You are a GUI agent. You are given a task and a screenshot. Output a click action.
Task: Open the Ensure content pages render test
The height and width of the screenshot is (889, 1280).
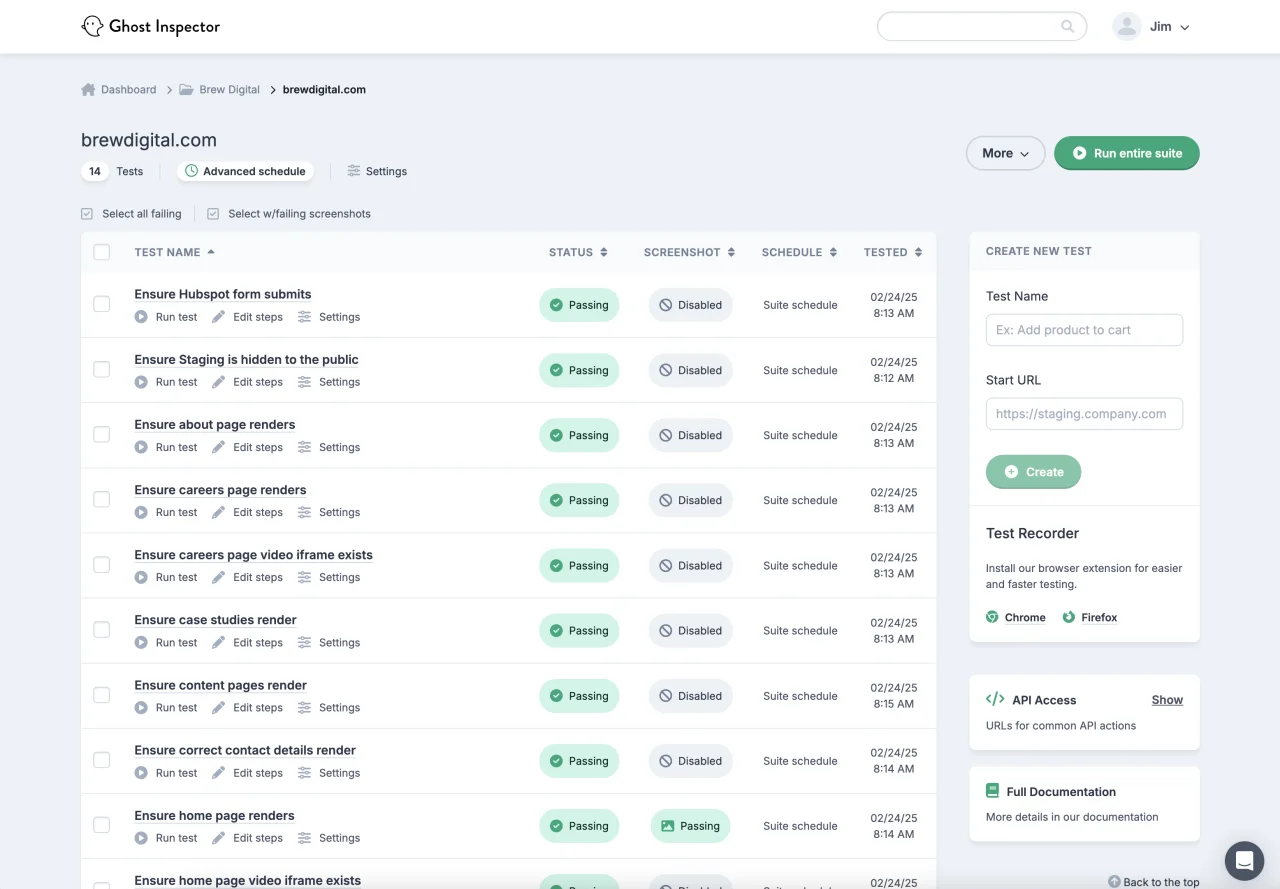[220, 685]
